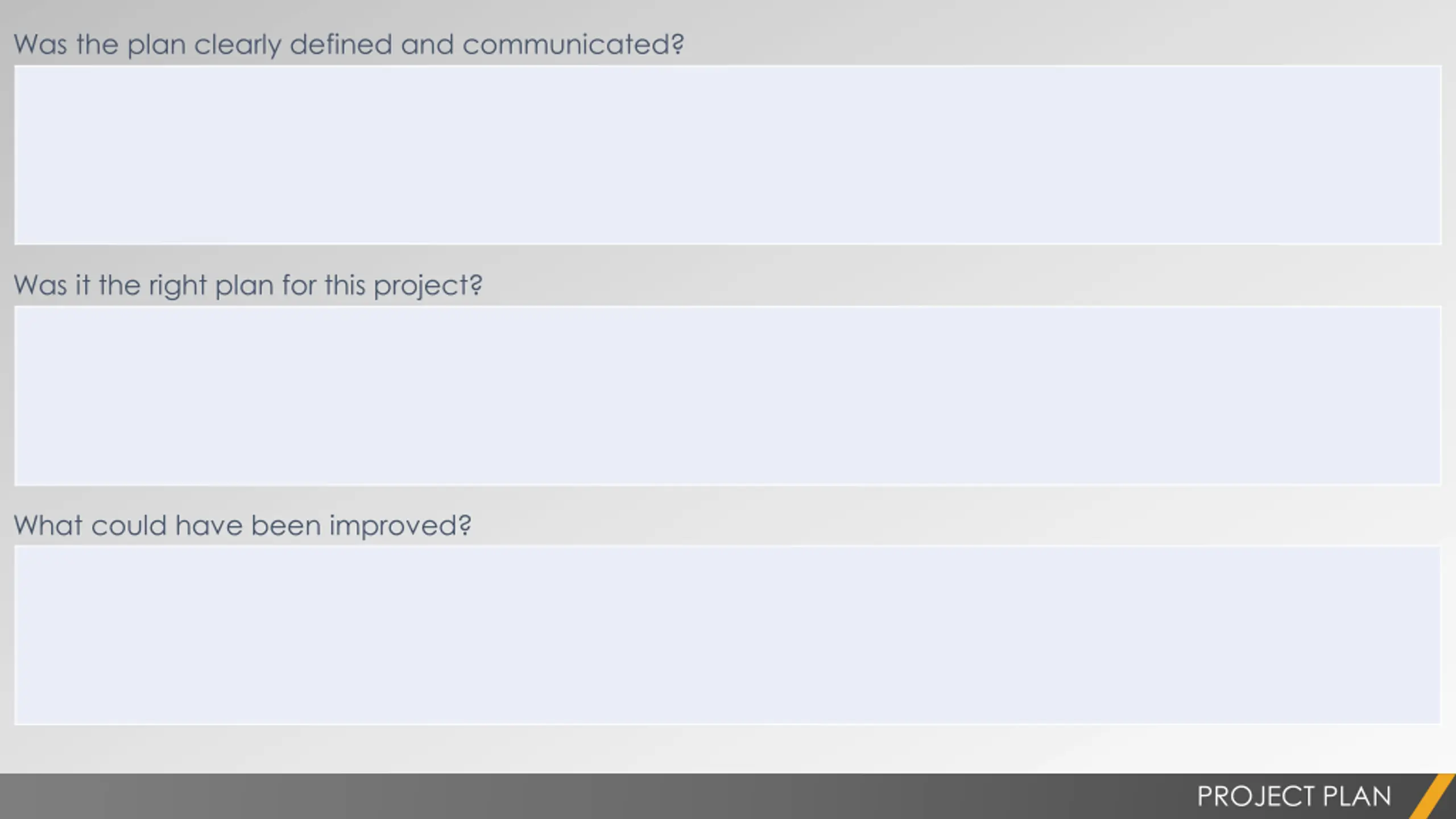
Task: Click the word 'PROJECT' in the footer
Action: [x=1256, y=796]
